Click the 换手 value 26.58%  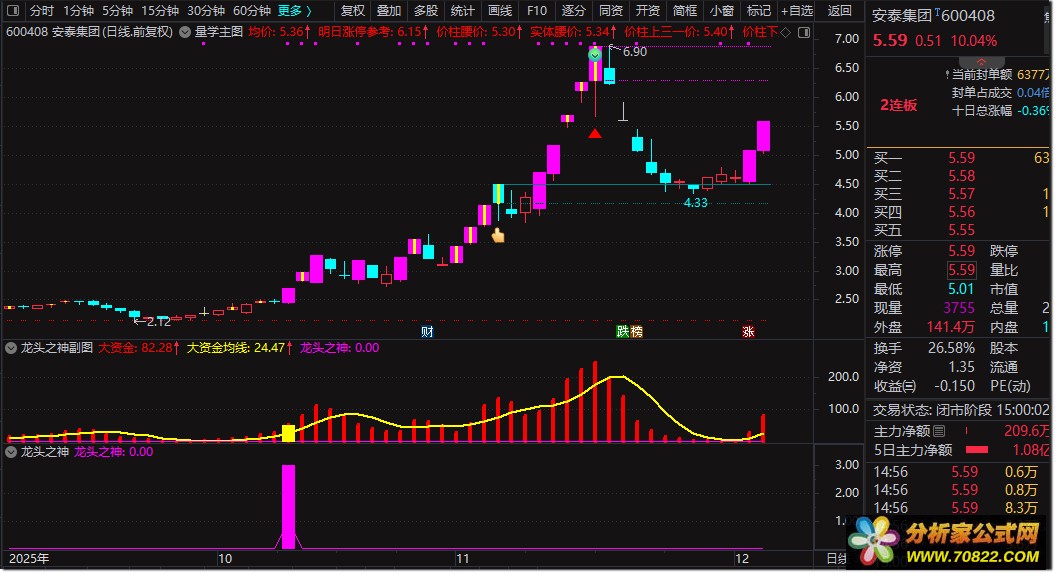pos(952,348)
